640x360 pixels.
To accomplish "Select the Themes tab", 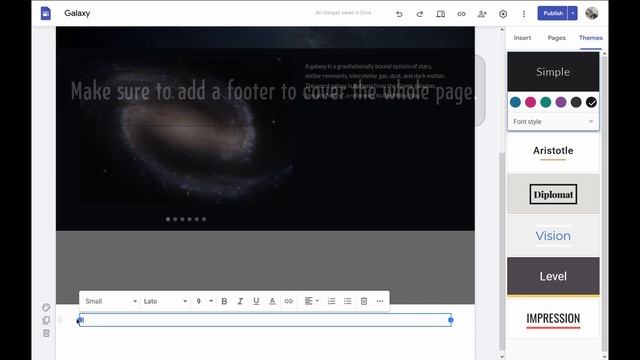I will click(591, 38).
